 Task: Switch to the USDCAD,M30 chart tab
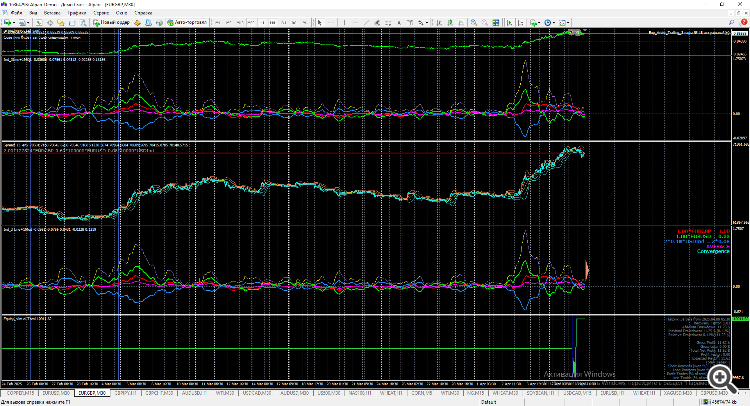(256, 393)
